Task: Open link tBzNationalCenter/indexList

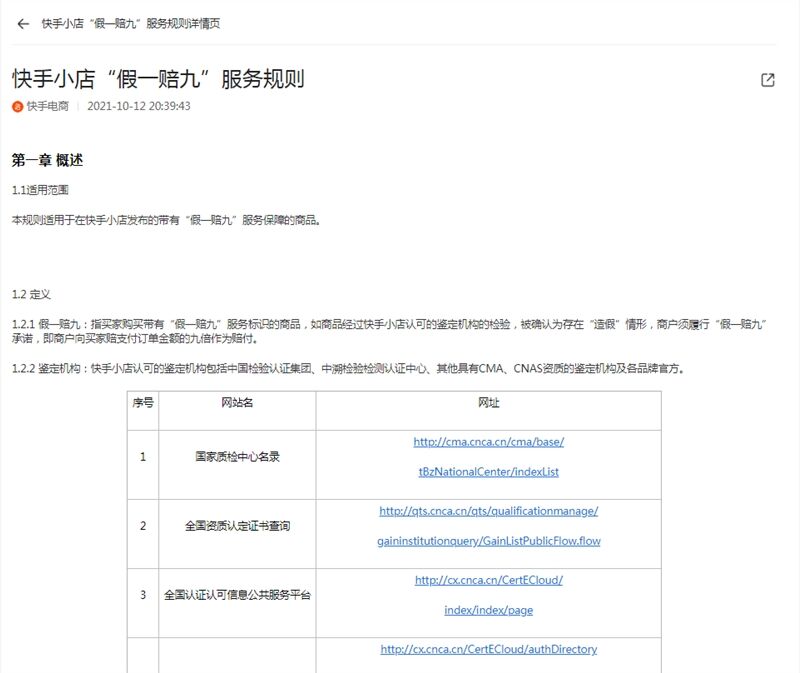Action: (488, 472)
